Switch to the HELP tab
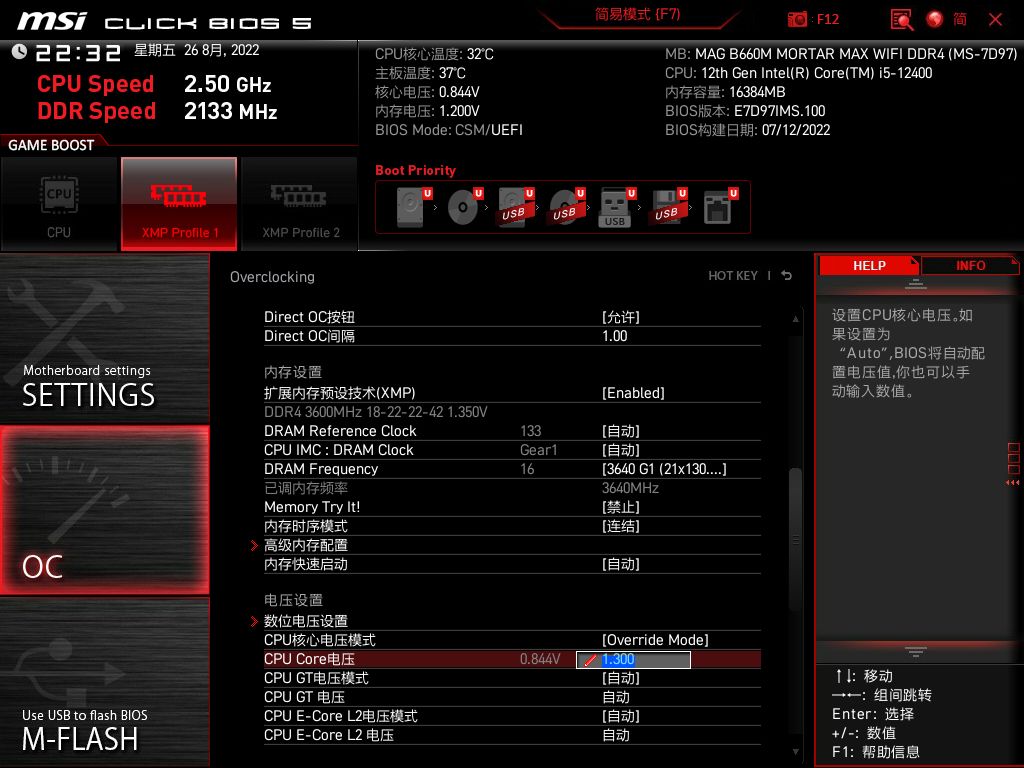The image size is (1024, 768). (x=869, y=266)
